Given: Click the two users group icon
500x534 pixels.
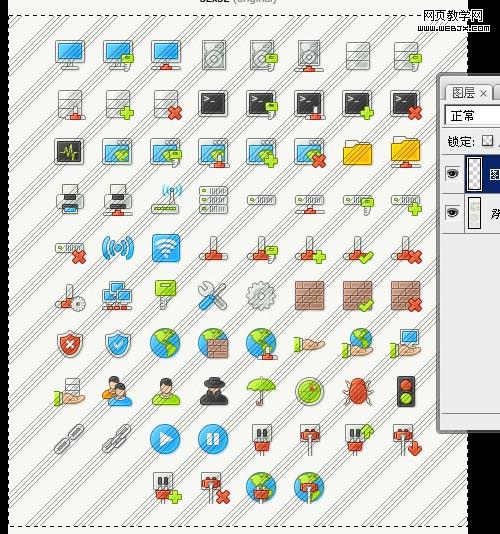Looking at the screenshot, I should tap(117, 391).
